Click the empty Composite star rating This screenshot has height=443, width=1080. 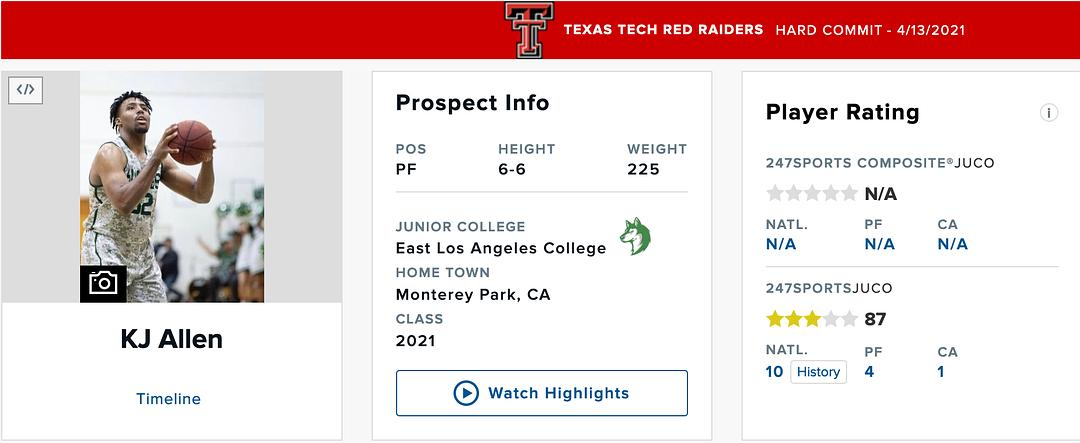[x=811, y=193]
